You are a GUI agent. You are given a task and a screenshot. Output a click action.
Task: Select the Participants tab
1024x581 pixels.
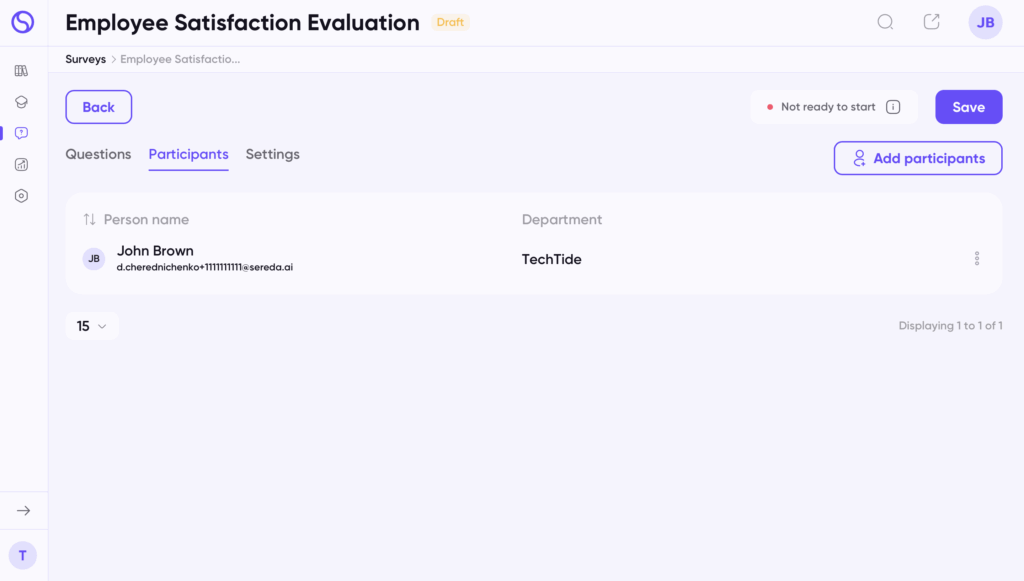coord(188,154)
